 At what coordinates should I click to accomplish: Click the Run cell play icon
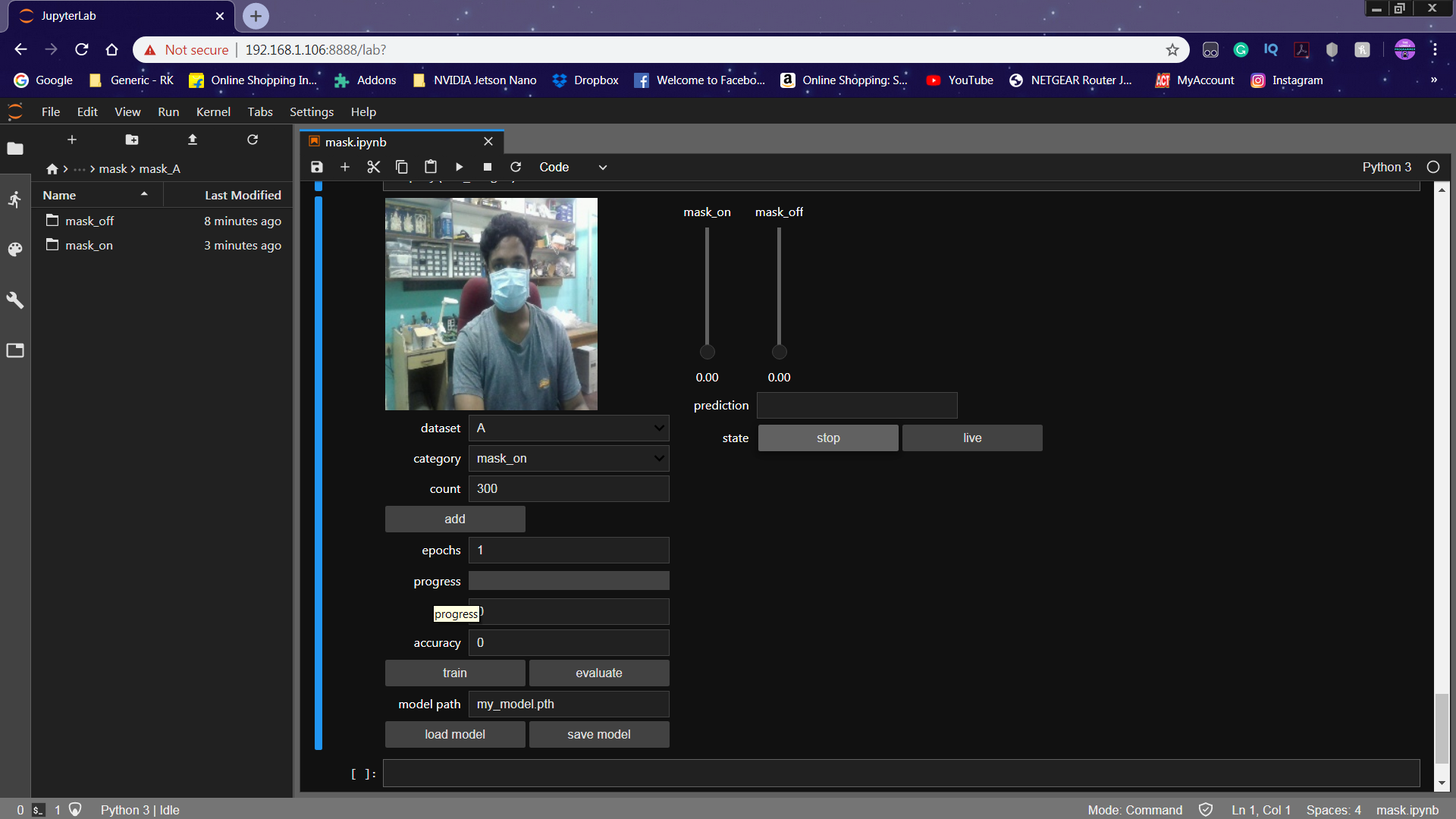coord(459,167)
